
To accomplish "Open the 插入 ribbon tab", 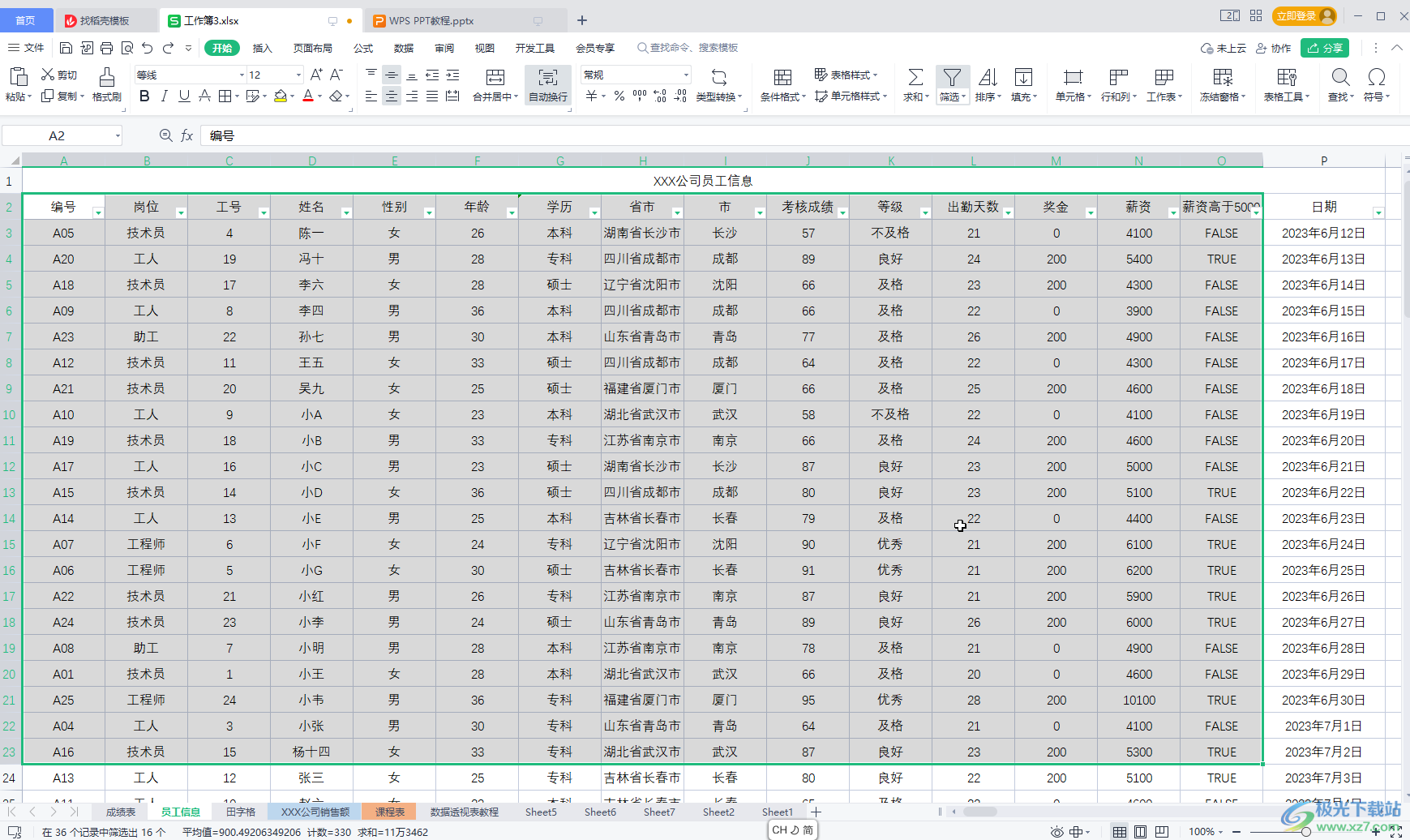I will (x=262, y=48).
